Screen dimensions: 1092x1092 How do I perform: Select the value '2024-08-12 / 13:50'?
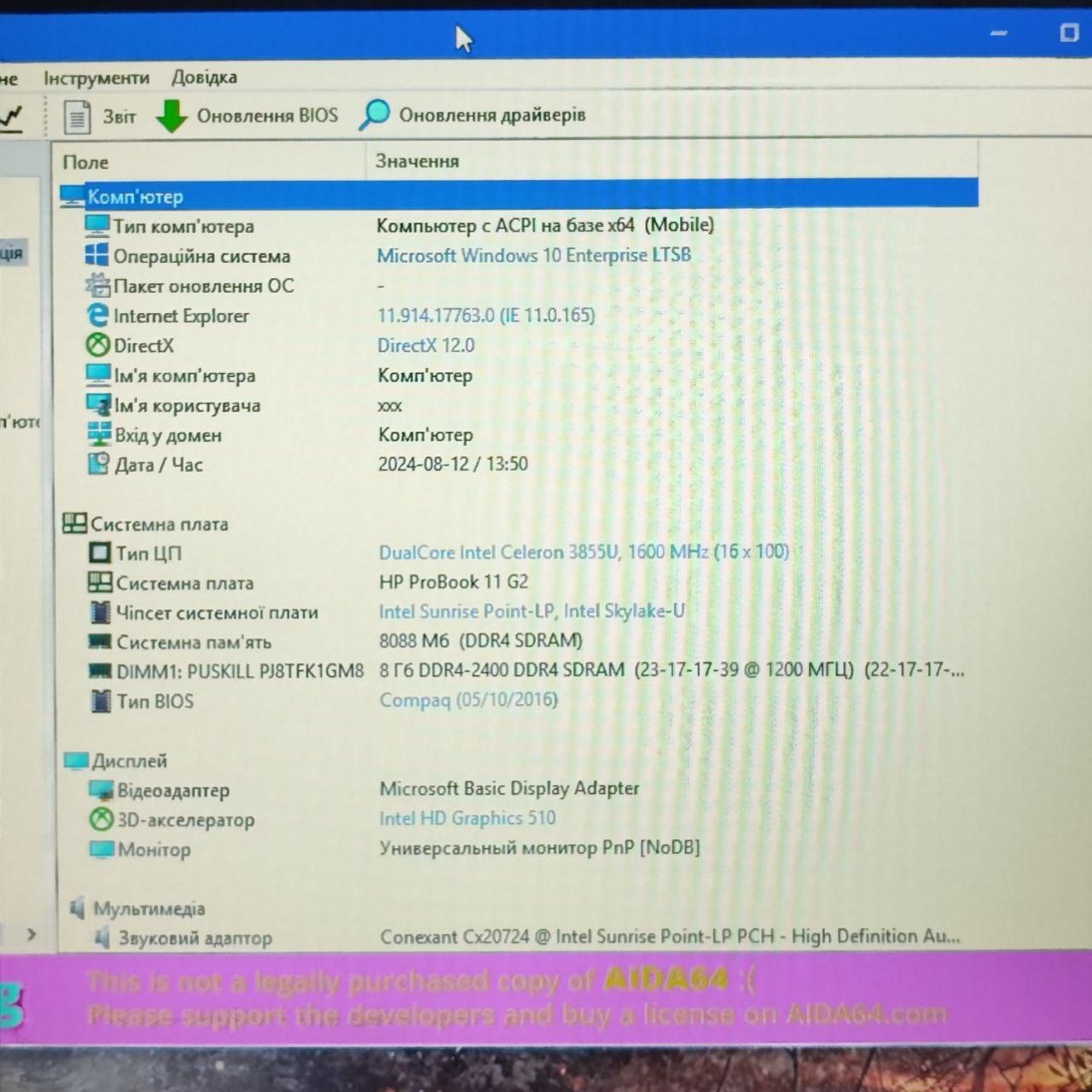click(453, 463)
